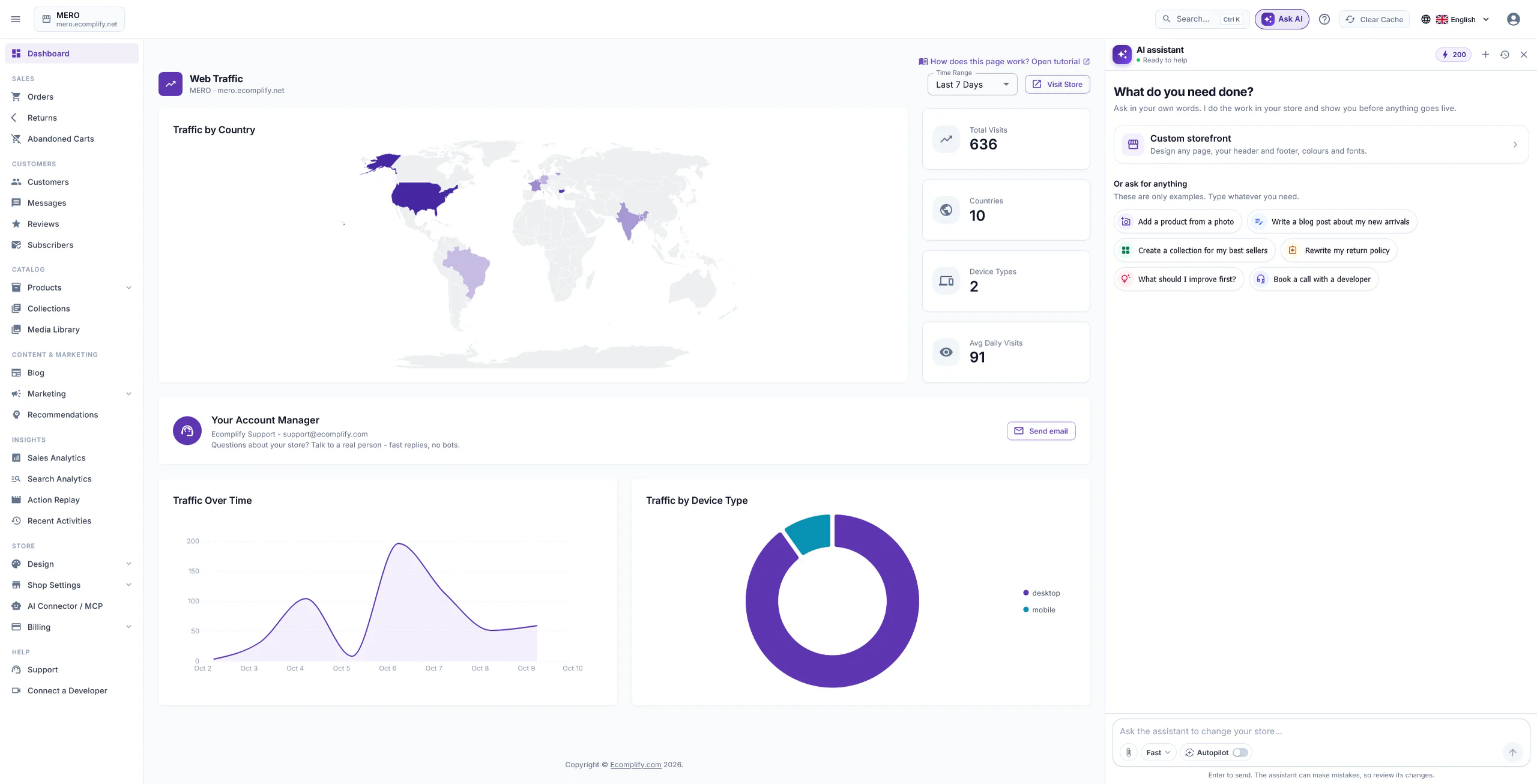
Task: Expand the Design submenu
Action: point(128,564)
